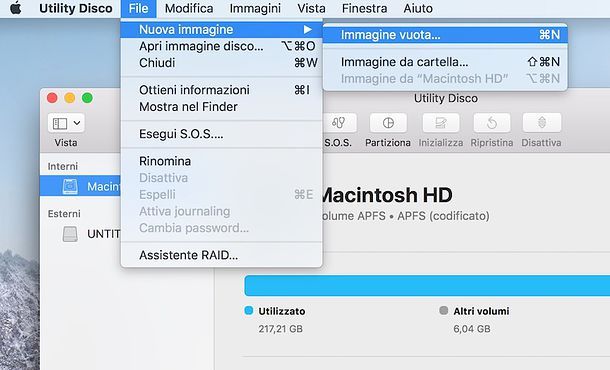Open the File menu
Viewport: 610px width, 370px height.
point(138,9)
